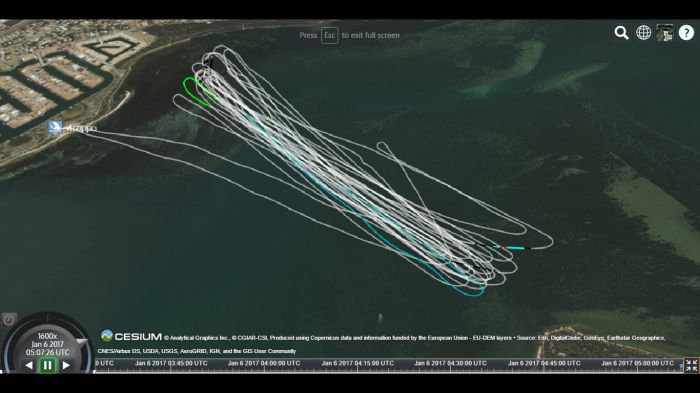
Task: Play the animation forward
Action: (66, 365)
